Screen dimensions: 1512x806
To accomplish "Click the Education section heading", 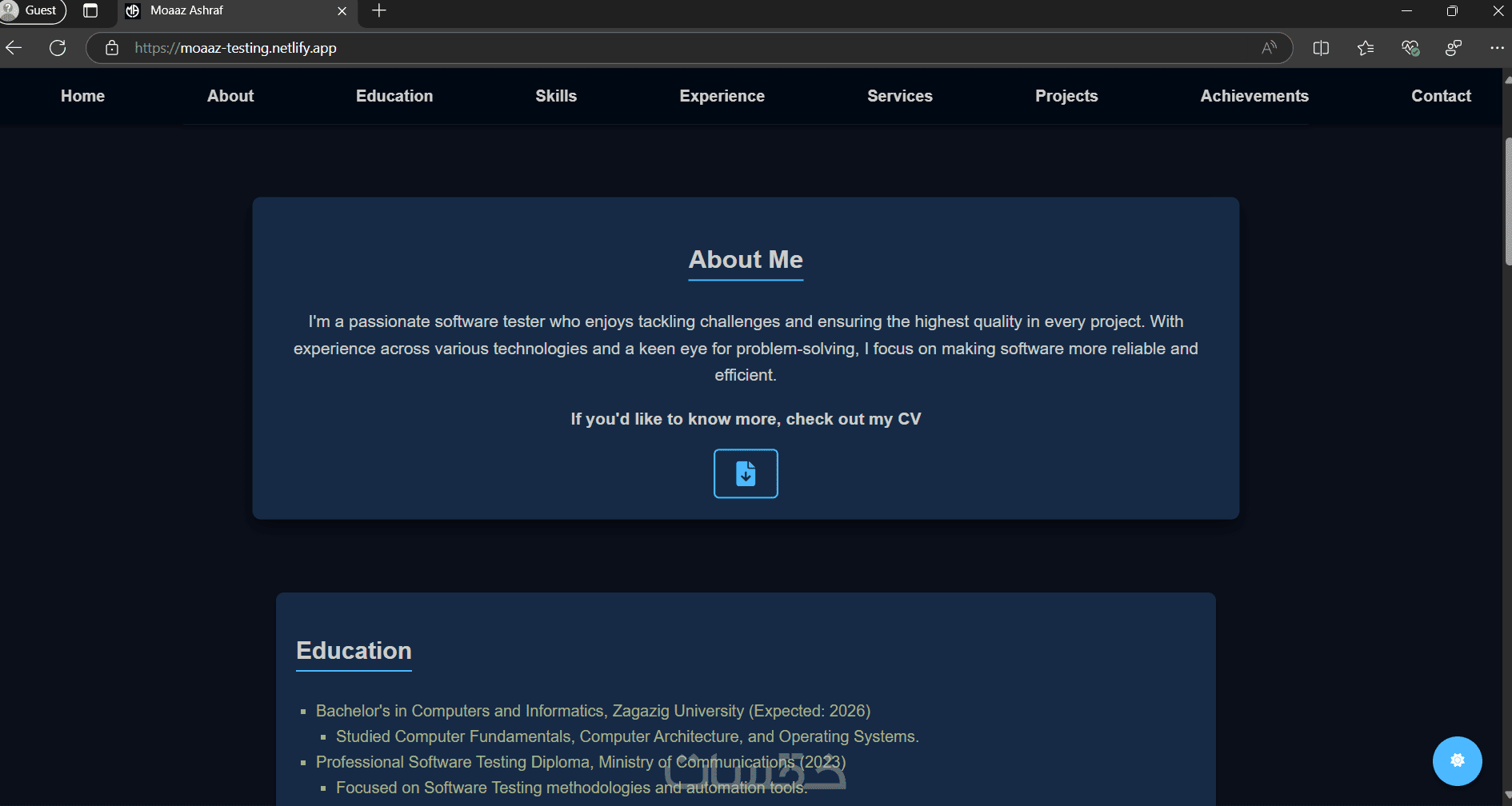I will coord(354,651).
